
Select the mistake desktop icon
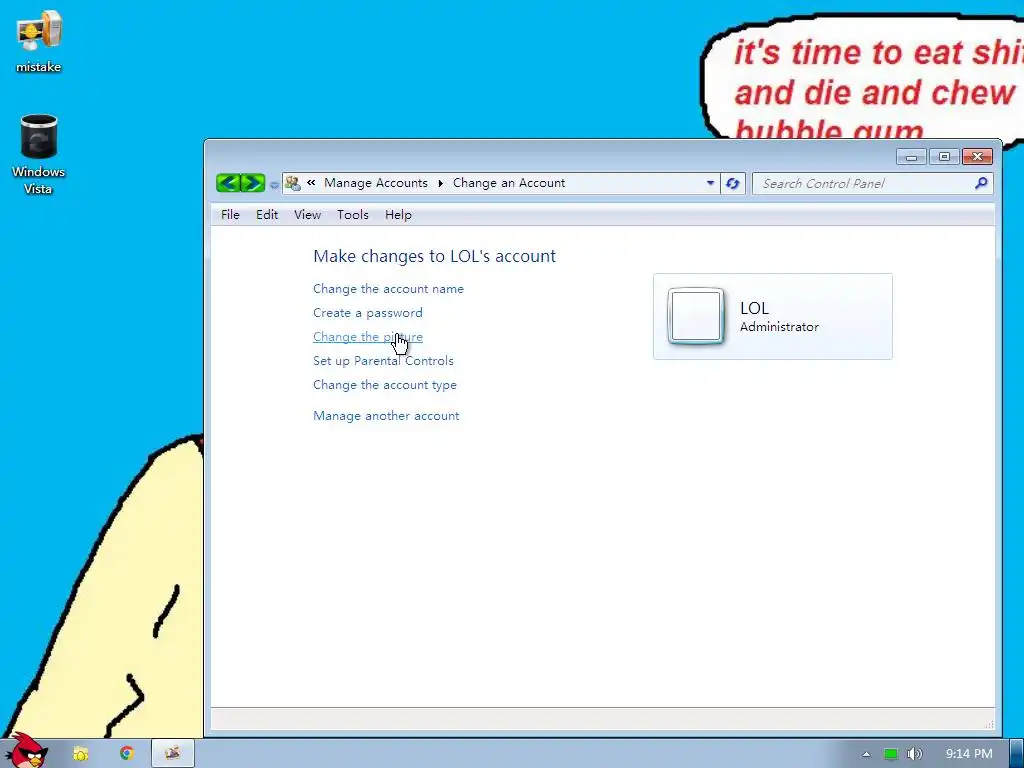[39, 42]
